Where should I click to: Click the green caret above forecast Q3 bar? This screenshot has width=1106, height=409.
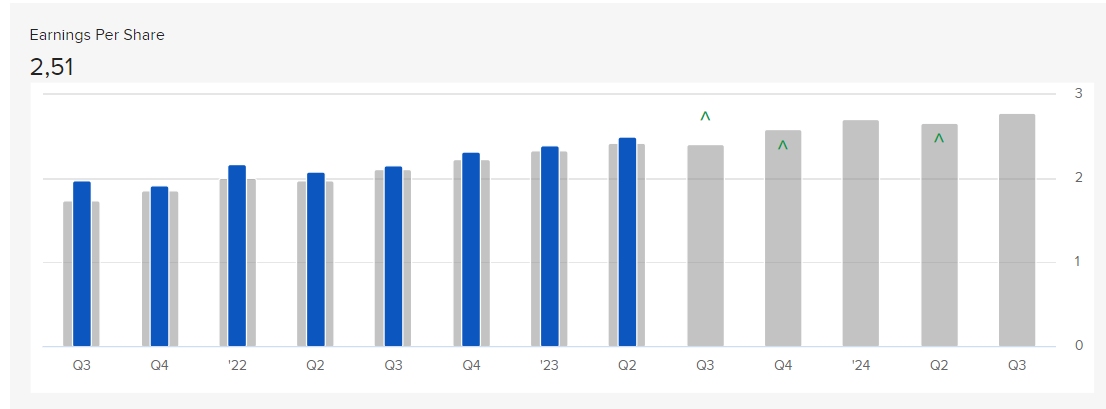pos(705,116)
